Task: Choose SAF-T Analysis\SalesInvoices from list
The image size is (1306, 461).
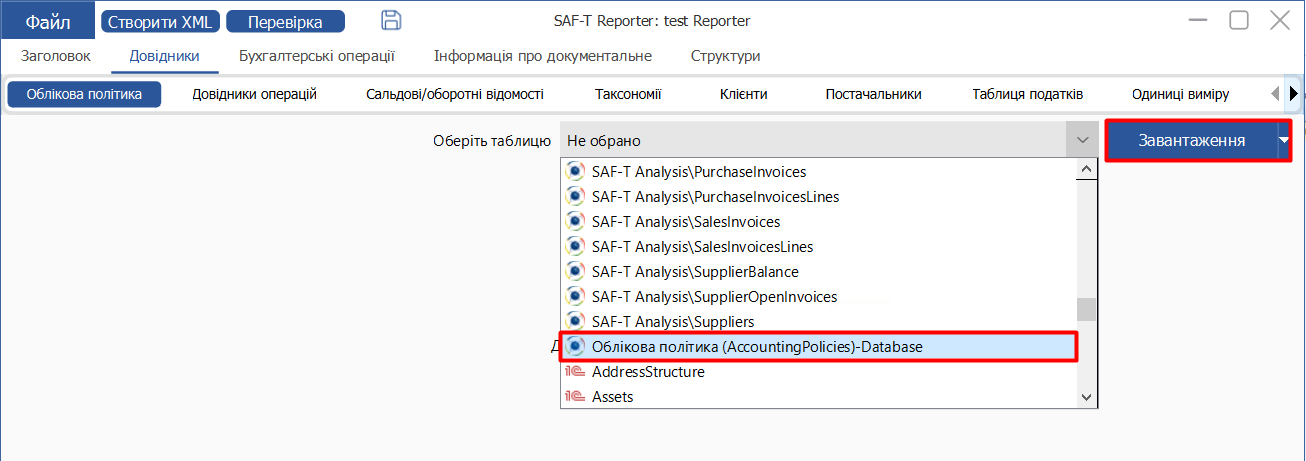Action: tap(817, 221)
